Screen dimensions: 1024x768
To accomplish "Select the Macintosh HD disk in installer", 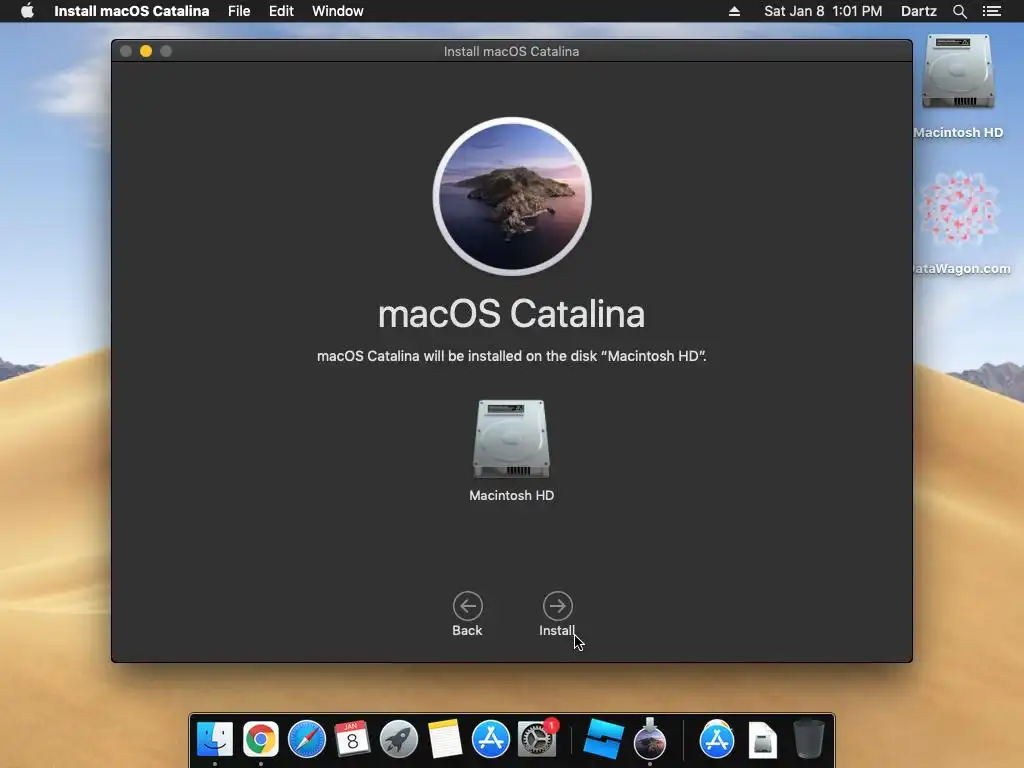I will tap(511, 439).
